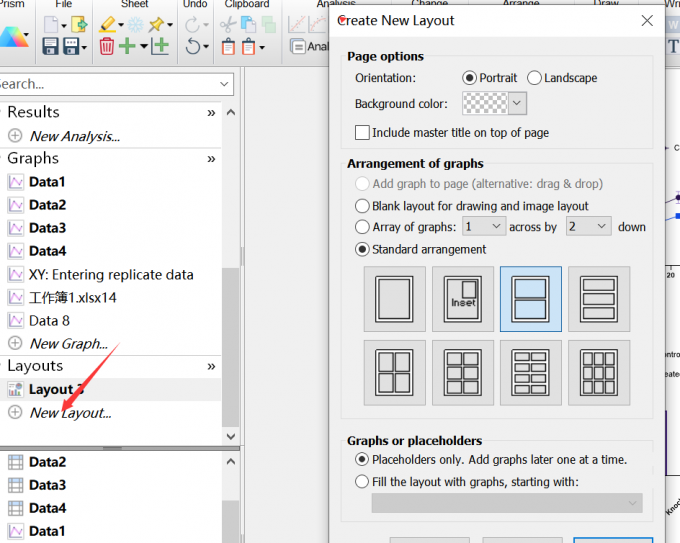The image size is (680, 543).
Task: Select Landscape orientation
Action: click(535, 78)
